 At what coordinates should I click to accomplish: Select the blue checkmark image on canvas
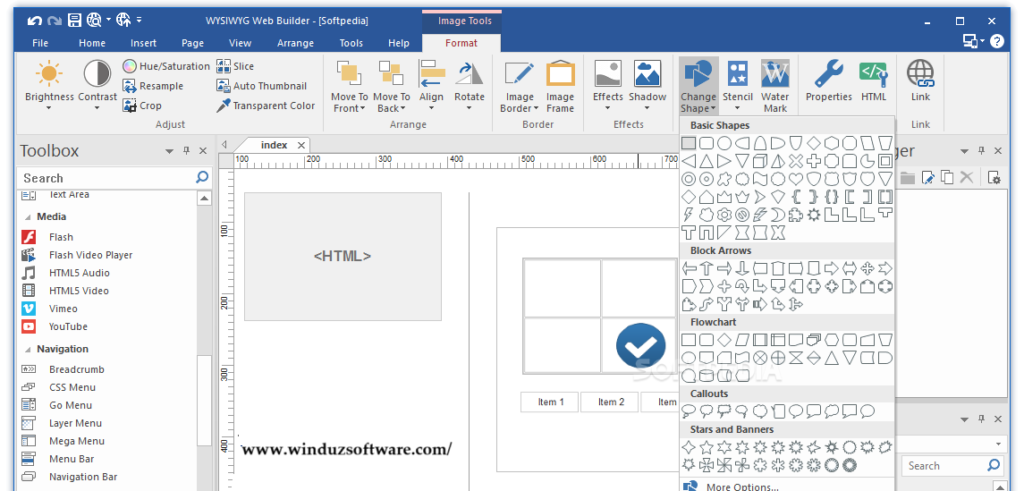pos(641,345)
